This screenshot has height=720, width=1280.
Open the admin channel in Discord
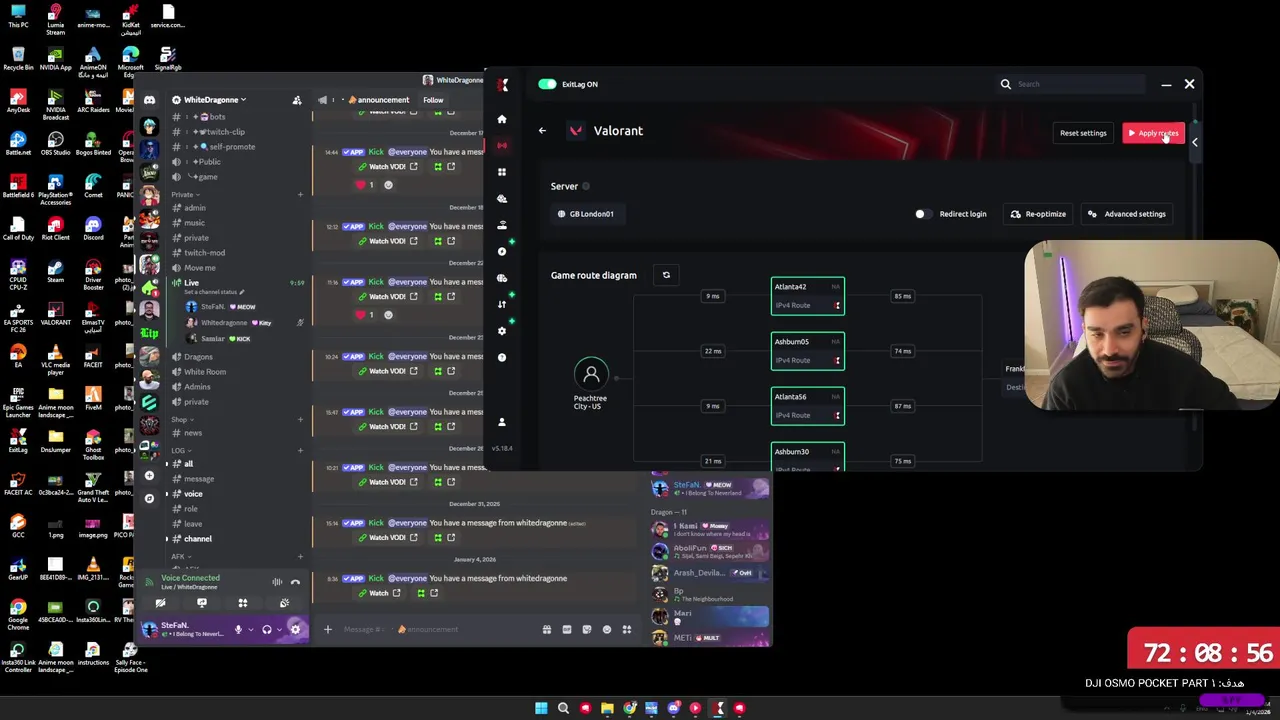pos(195,208)
